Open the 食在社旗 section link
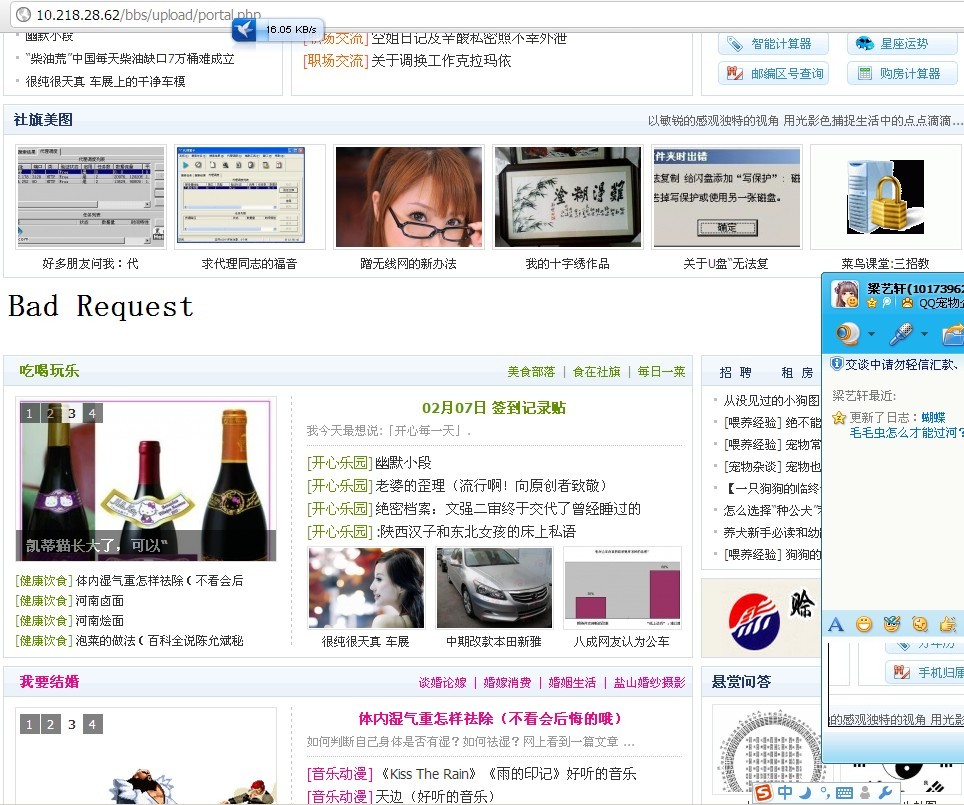Image resolution: width=964 pixels, height=805 pixels. pos(596,371)
